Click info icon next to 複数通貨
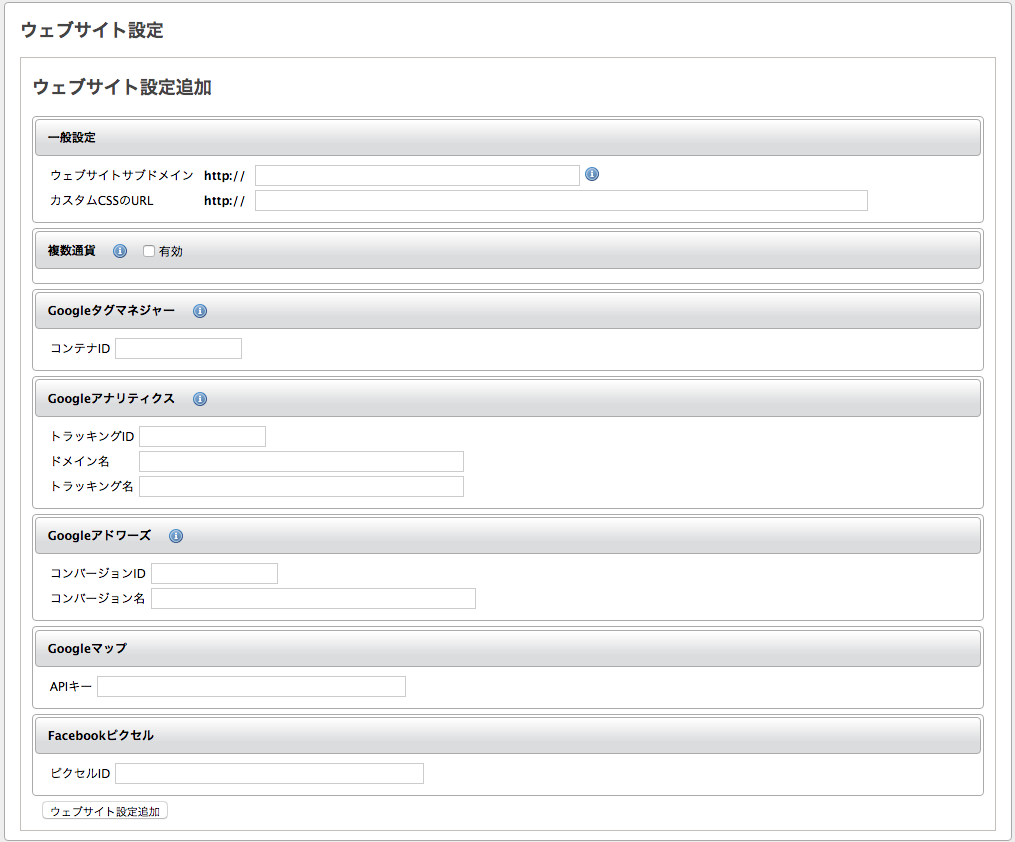 click(x=120, y=251)
